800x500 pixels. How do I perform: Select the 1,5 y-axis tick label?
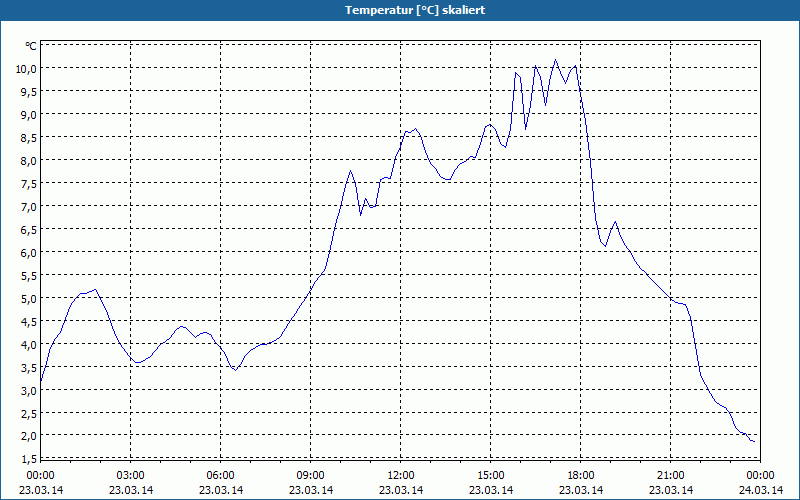(29, 459)
